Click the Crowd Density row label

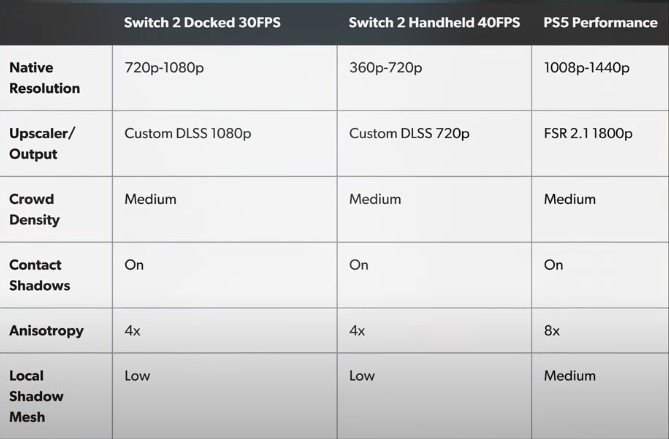point(34,209)
